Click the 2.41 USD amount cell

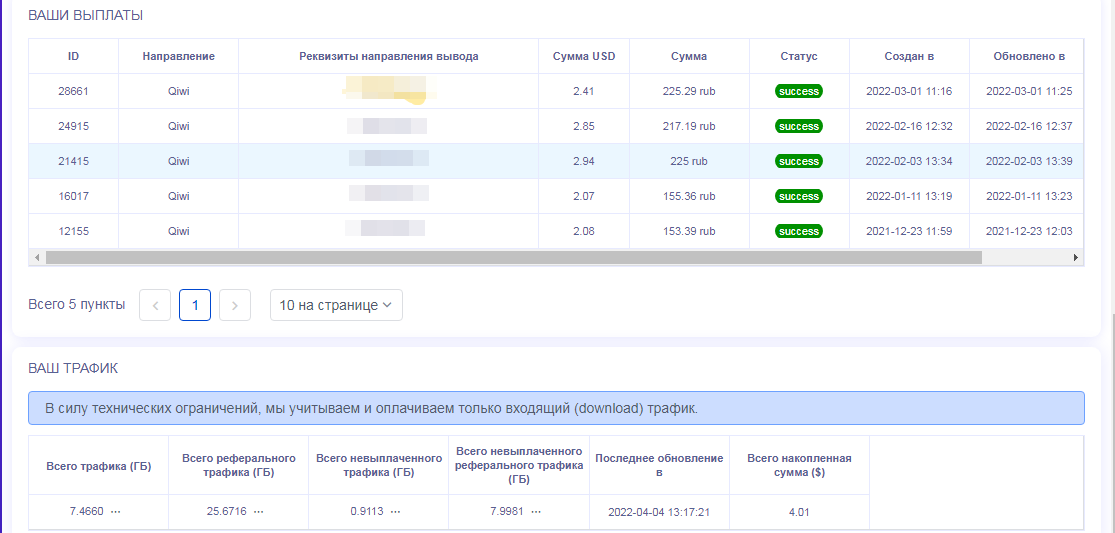click(584, 91)
